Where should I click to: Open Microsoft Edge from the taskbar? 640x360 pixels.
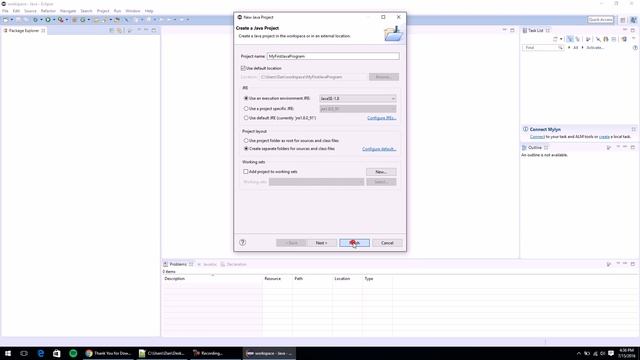point(40,353)
